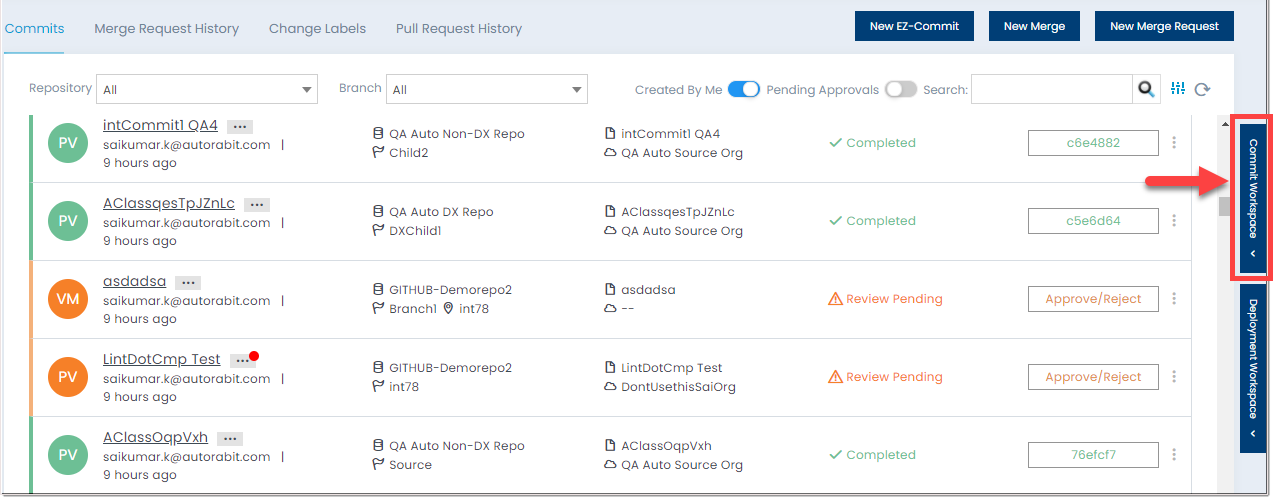
Task: Click the QA Auto Non-DX Repo text in first row
Action: coord(457,134)
